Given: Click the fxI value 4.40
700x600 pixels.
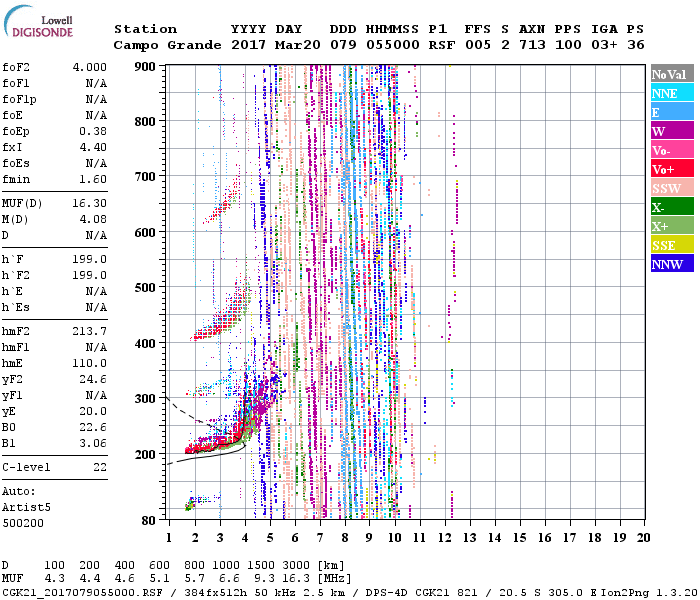Looking at the screenshot, I should (x=93, y=147).
